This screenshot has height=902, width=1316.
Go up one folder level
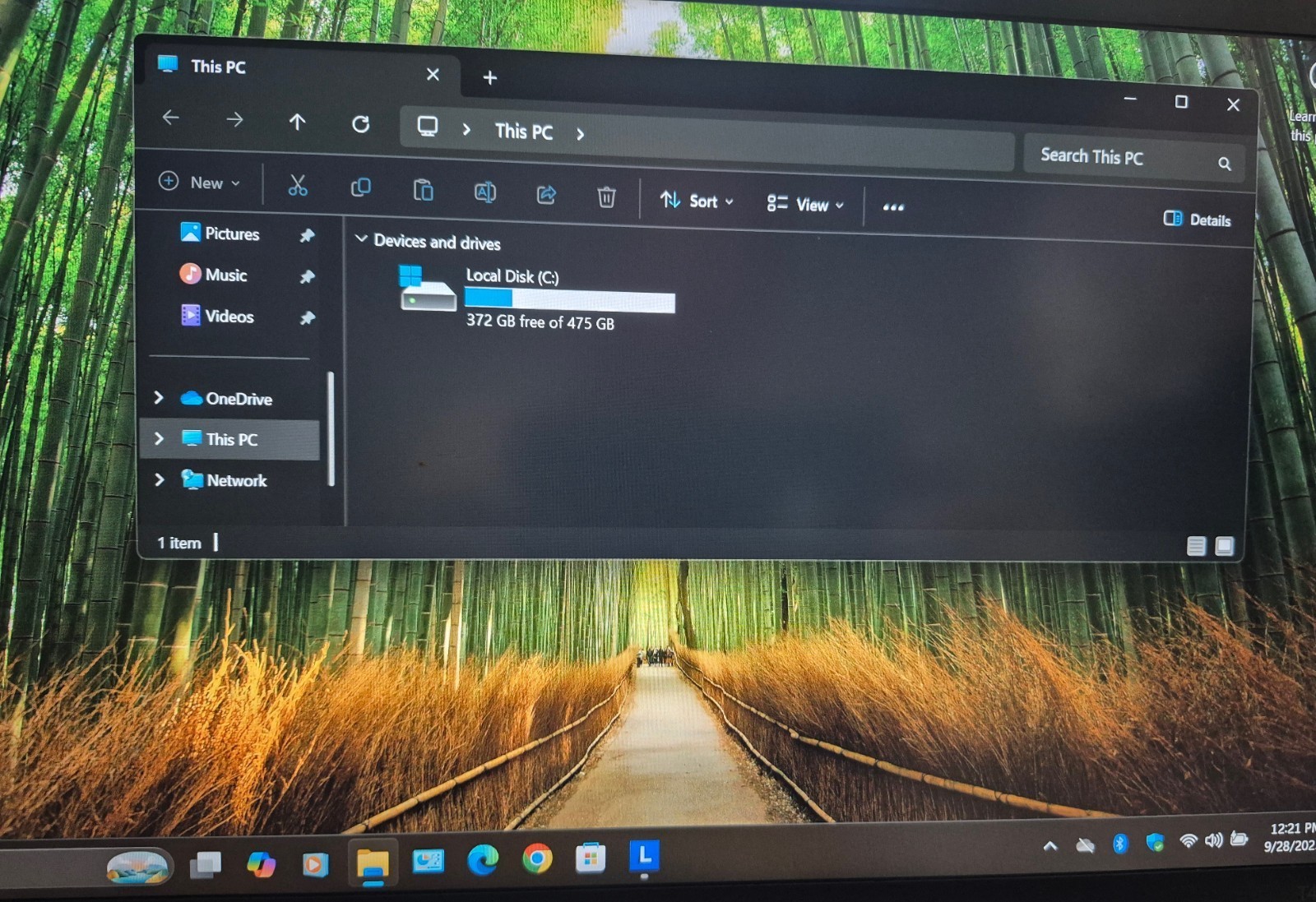297,123
